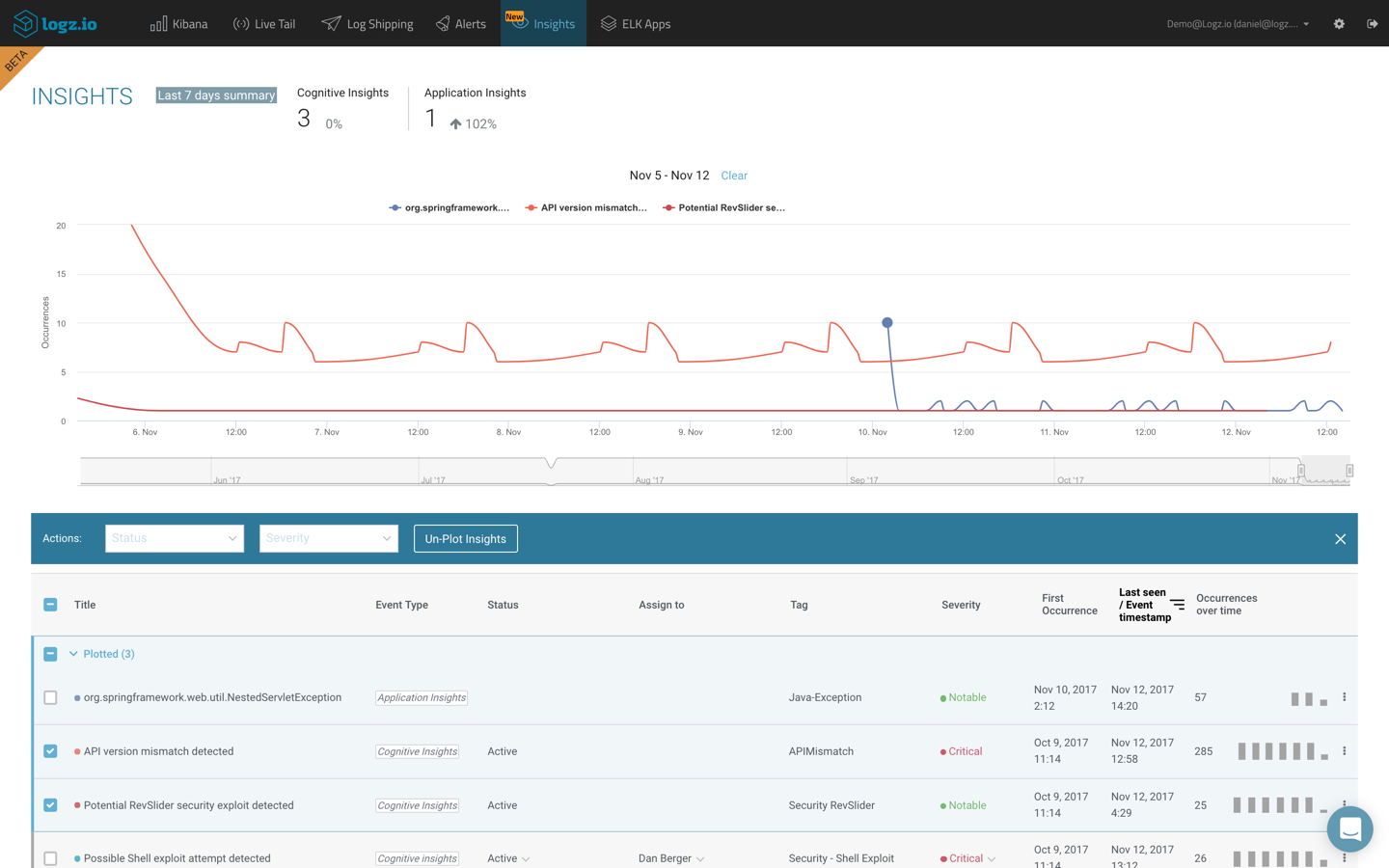
Task: Click the logout icon in top bar
Action: click(1372, 23)
